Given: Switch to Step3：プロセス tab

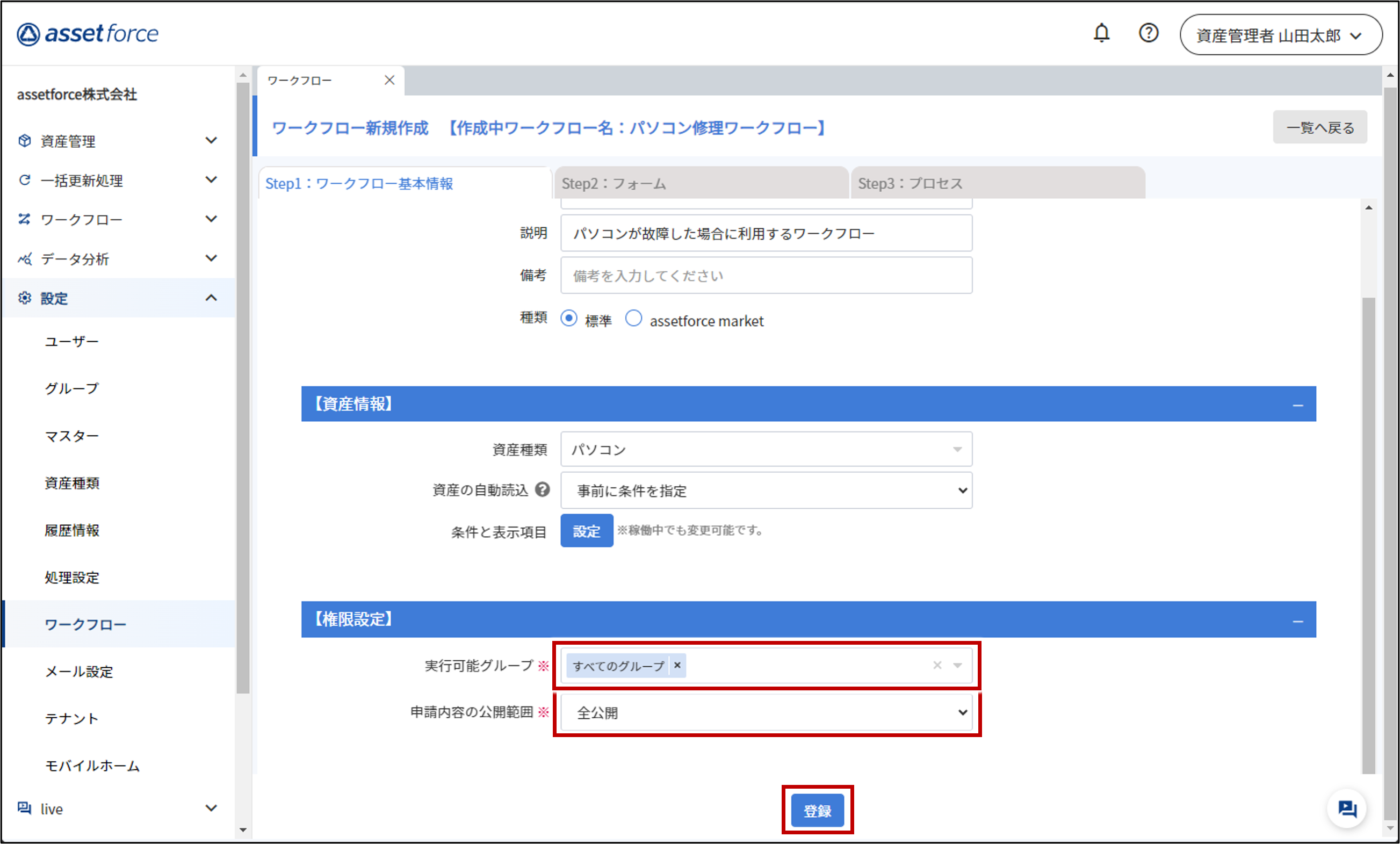Looking at the screenshot, I should point(998,183).
